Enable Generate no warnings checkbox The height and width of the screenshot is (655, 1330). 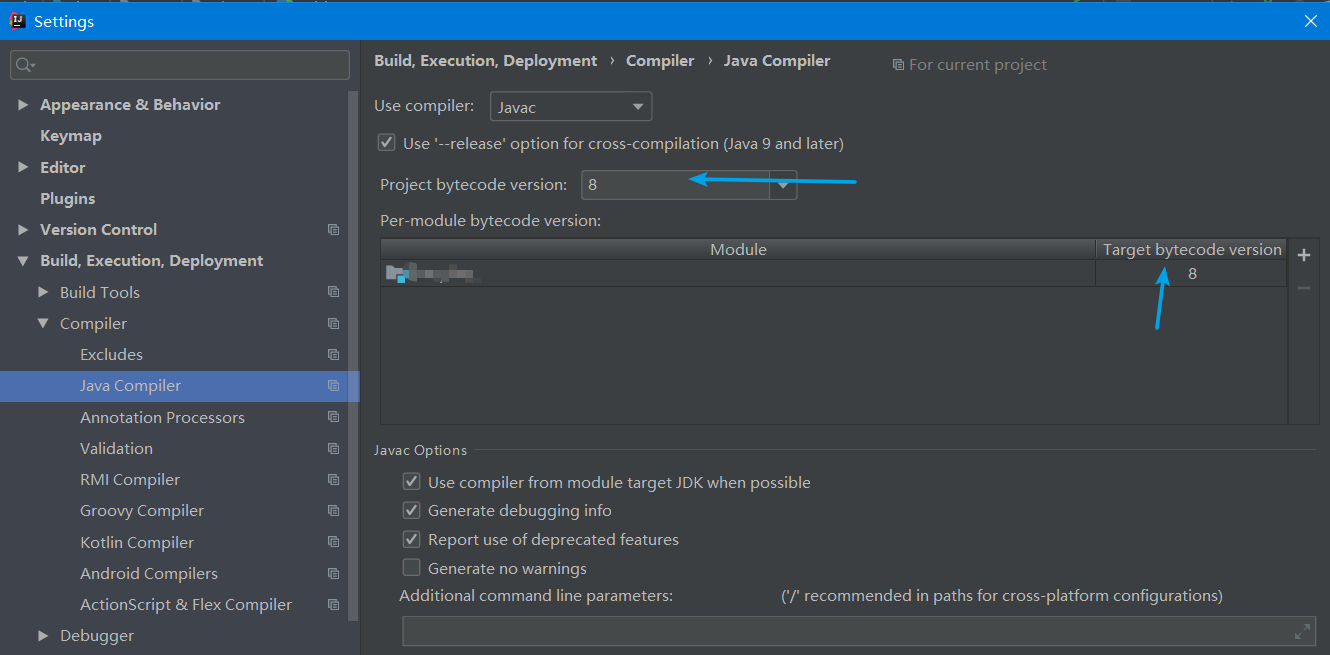[411, 568]
